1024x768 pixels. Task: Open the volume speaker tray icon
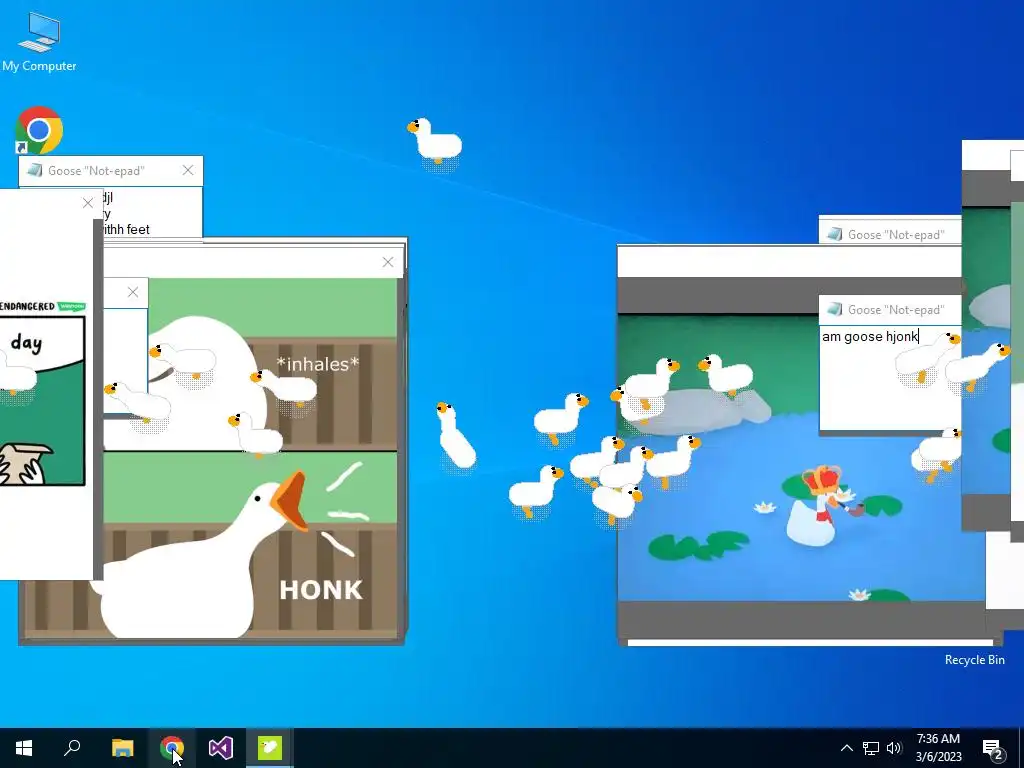pos(894,748)
